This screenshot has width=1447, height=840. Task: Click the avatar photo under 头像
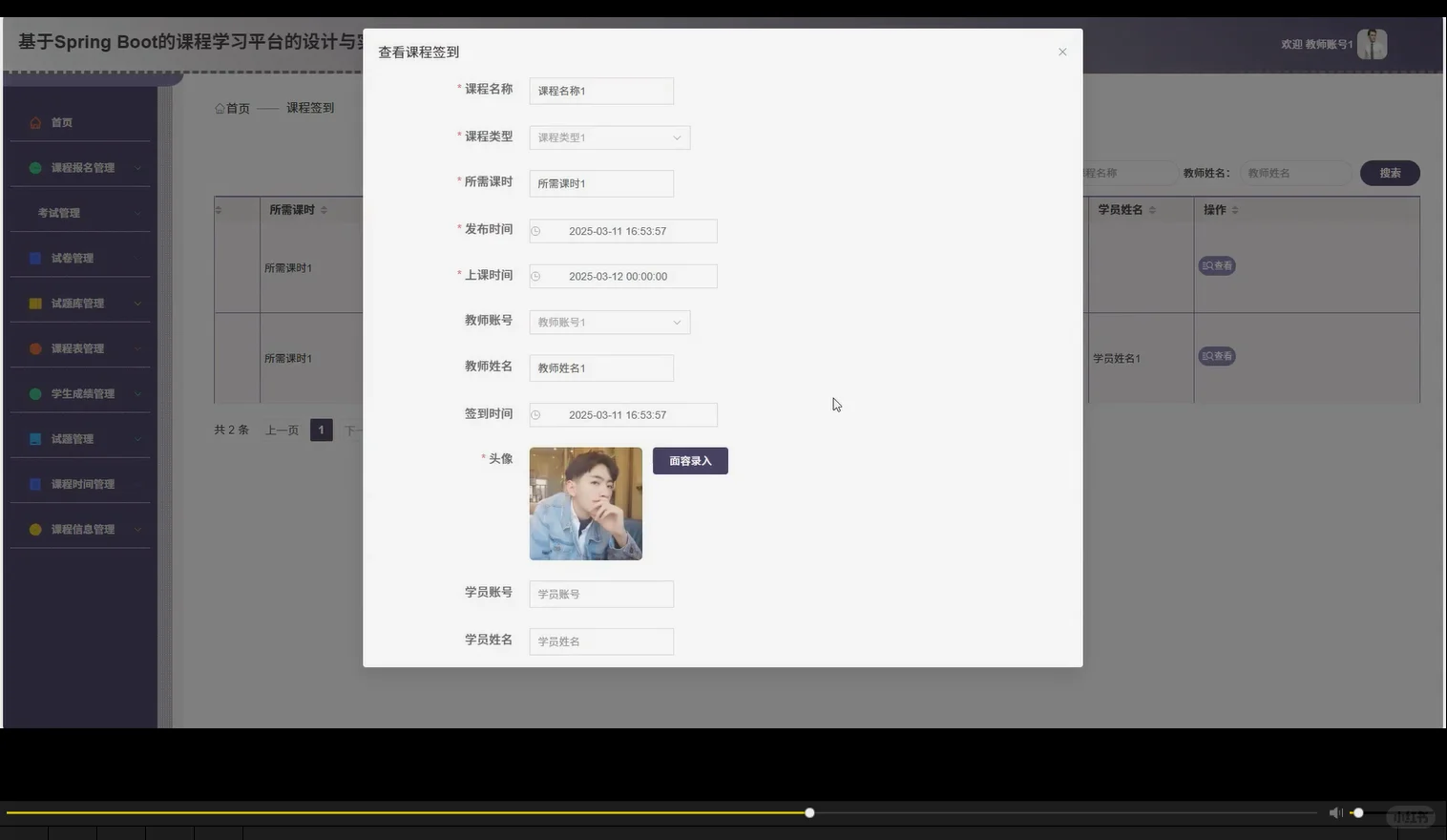585,503
